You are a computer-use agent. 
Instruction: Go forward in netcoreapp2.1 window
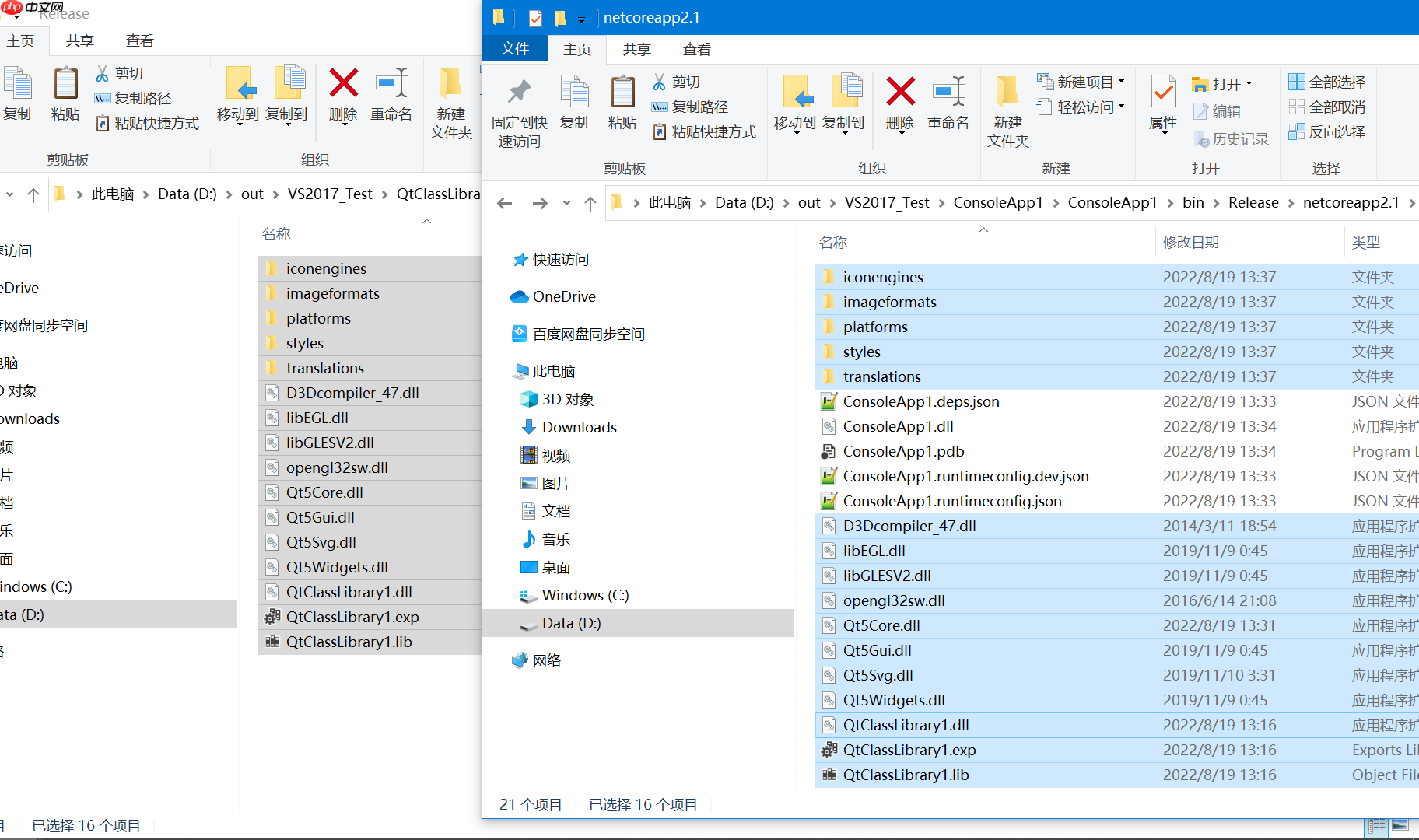point(539,203)
